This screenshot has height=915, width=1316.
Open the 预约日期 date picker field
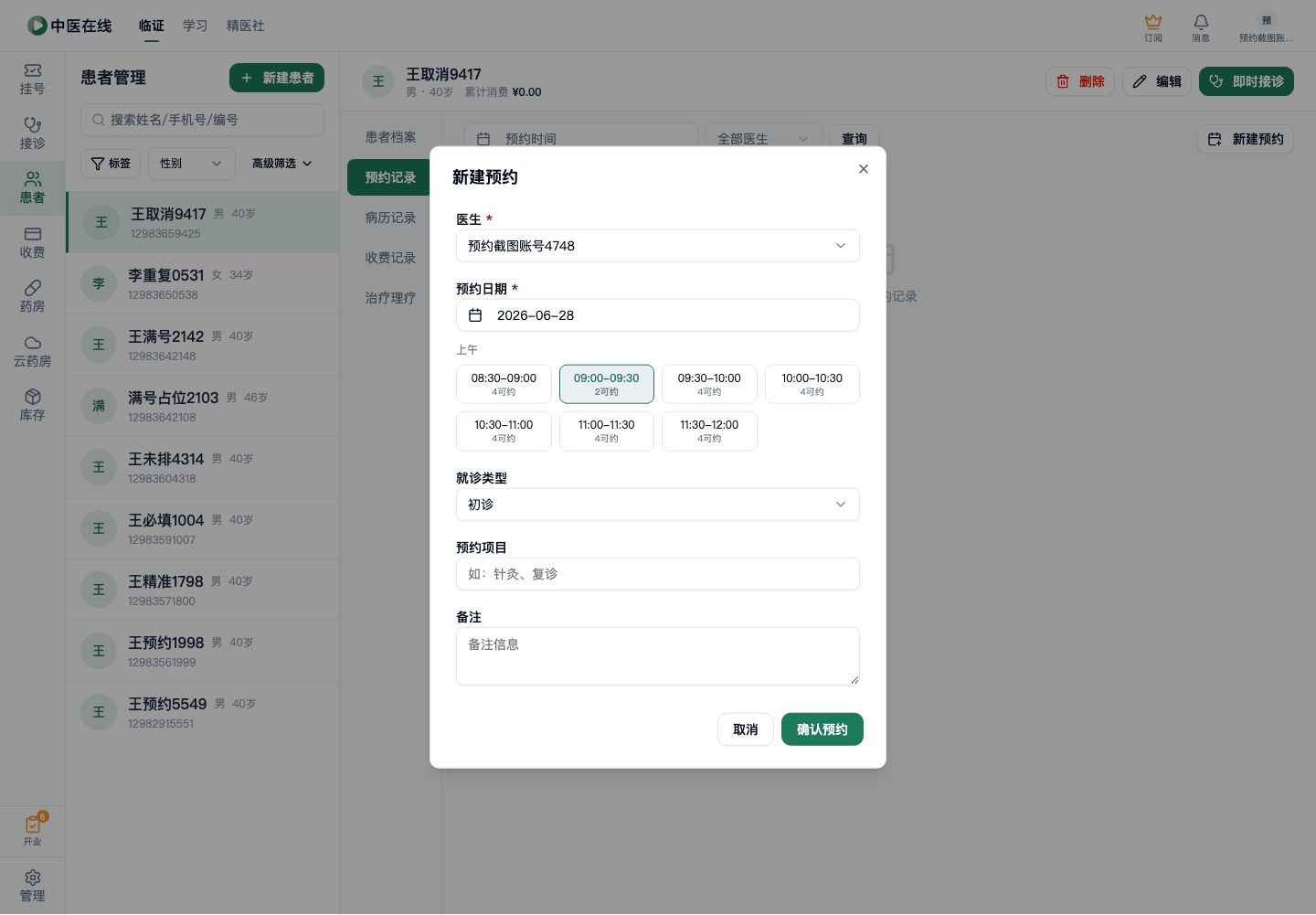[658, 315]
